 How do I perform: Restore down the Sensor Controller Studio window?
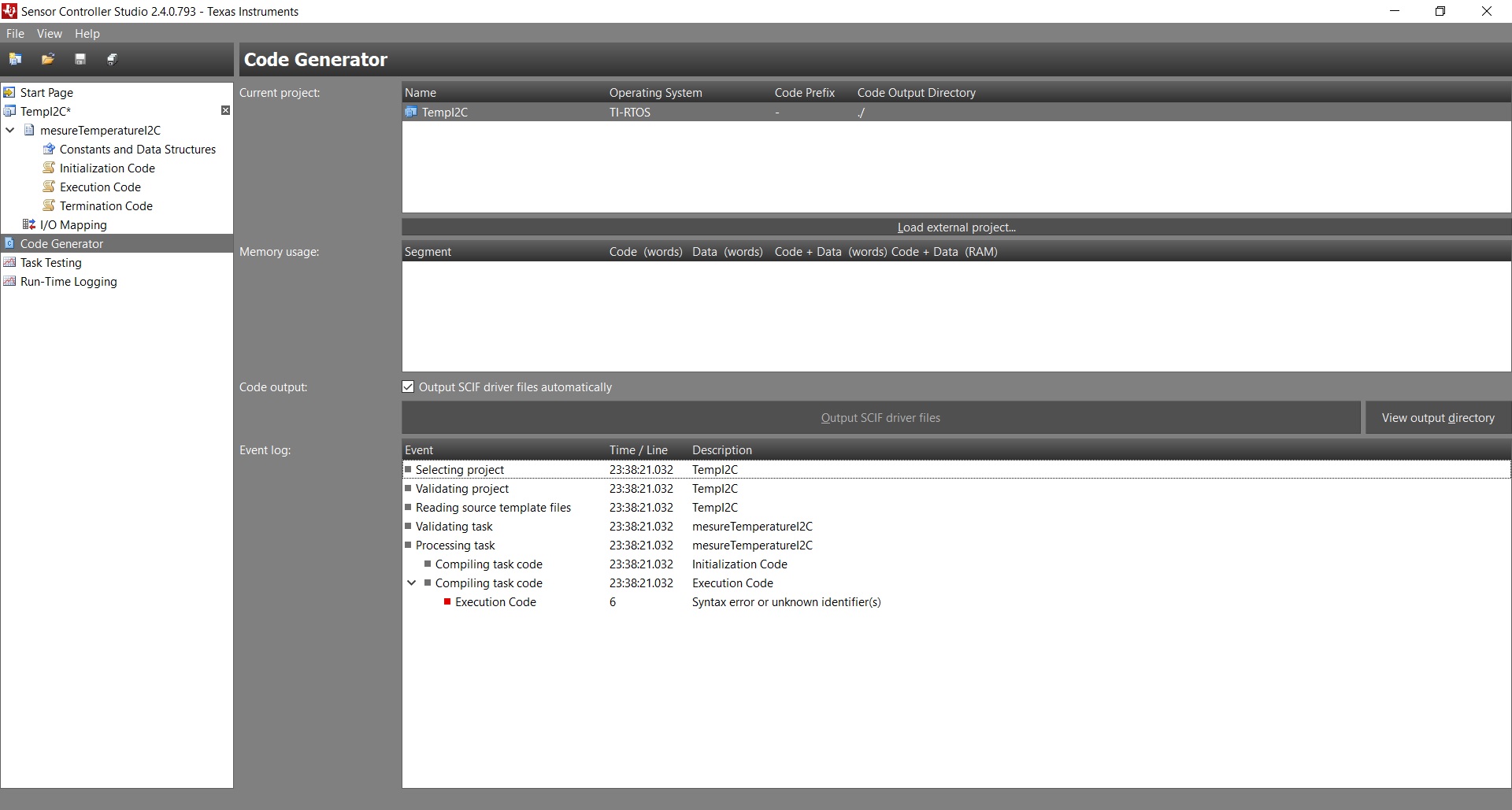1440,11
